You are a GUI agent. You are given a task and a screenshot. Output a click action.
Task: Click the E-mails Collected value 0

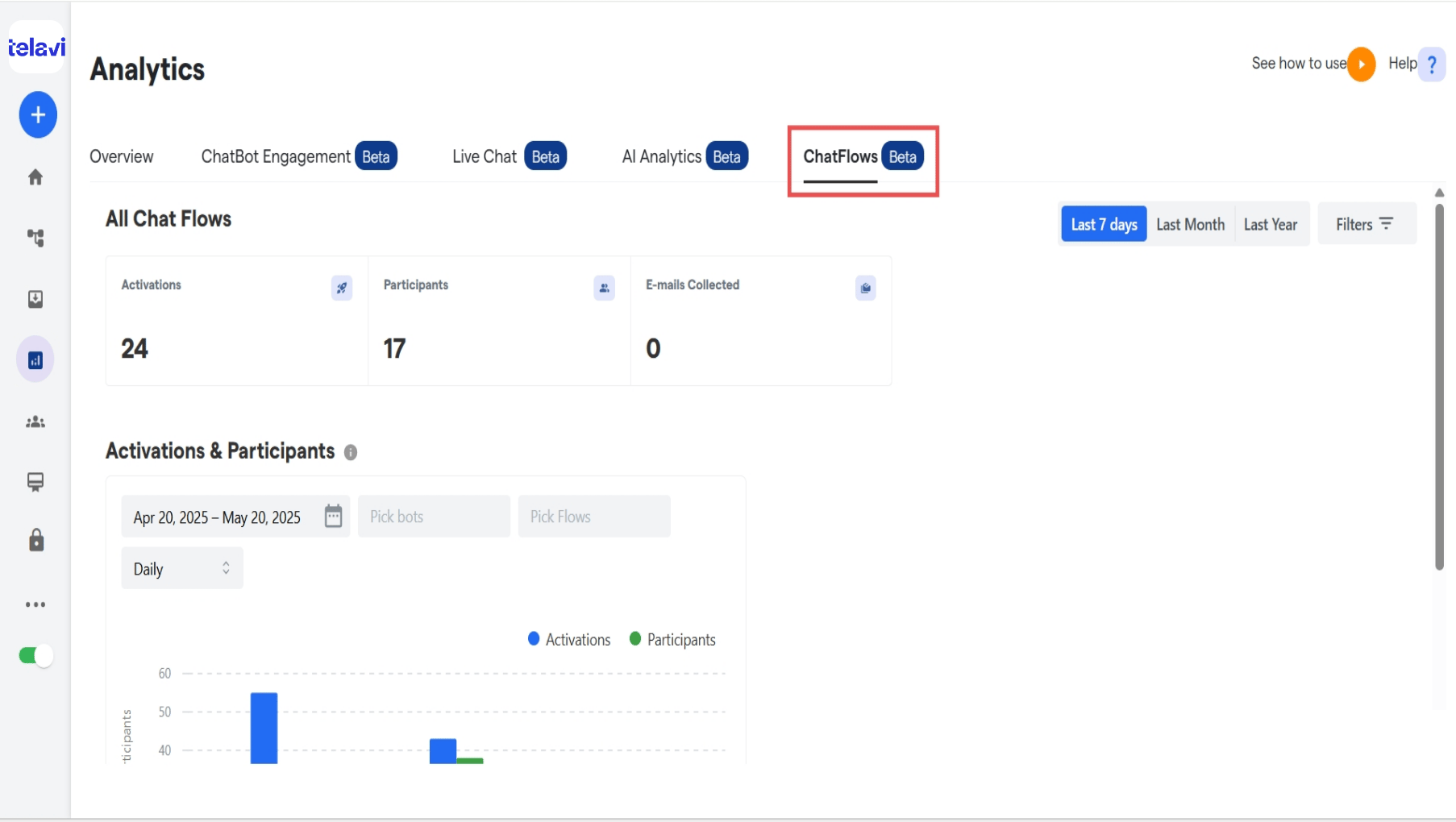point(653,348)
